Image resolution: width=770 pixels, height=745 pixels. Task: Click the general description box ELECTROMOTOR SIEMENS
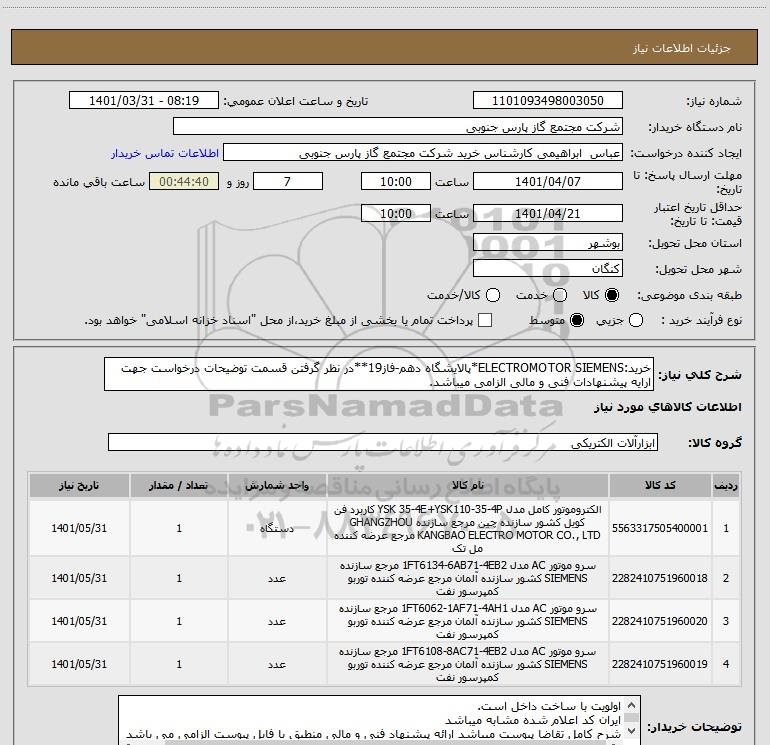tap(379, 375)
